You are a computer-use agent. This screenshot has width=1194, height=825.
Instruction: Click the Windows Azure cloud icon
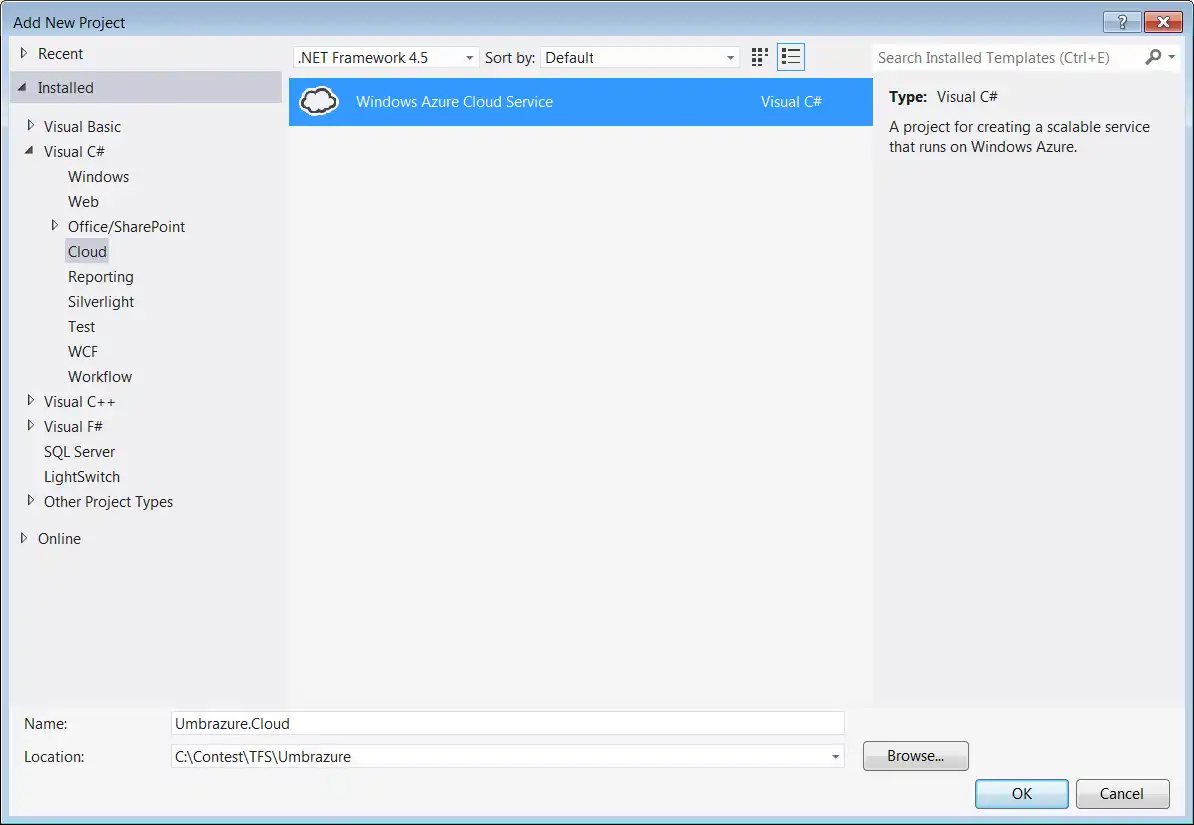point(318,101)
